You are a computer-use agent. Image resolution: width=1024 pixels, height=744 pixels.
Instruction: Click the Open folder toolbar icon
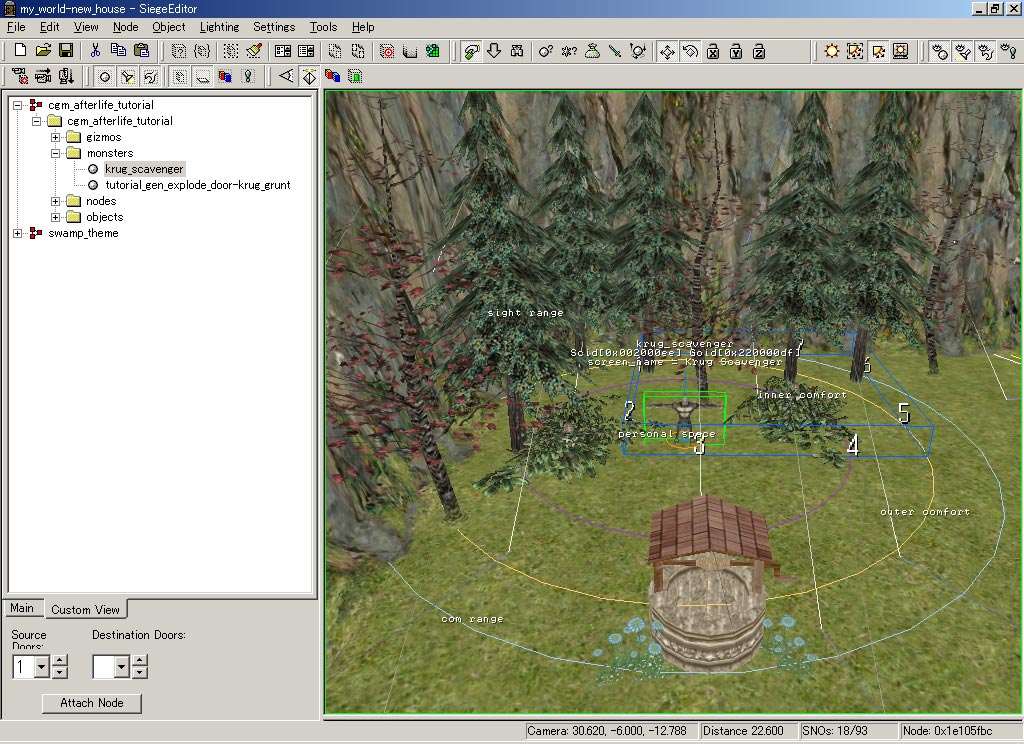(43, 50)
